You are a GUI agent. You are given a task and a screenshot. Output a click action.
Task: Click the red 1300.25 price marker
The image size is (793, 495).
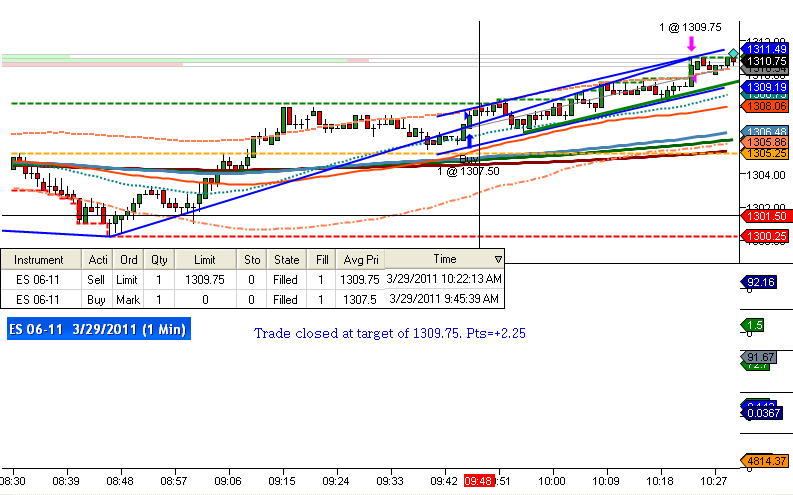pyautogui.click(x=765, y=236)
